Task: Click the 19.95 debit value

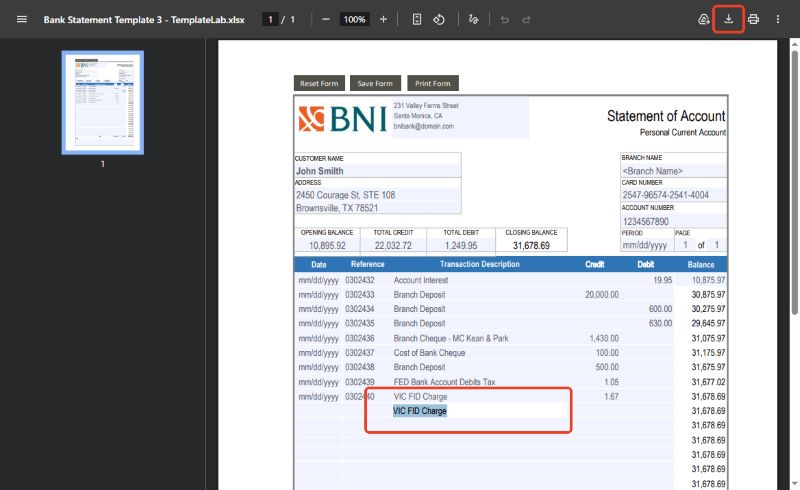Action: tap(662, 280)
